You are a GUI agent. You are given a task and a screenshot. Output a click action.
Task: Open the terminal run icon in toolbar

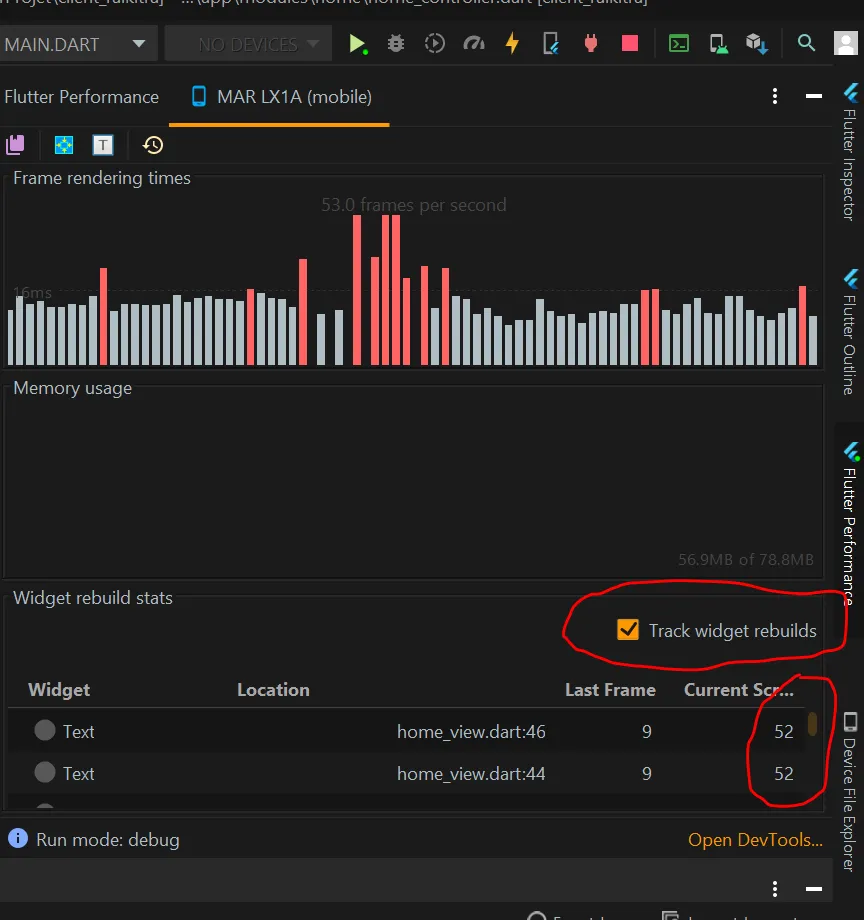[679, 43]
